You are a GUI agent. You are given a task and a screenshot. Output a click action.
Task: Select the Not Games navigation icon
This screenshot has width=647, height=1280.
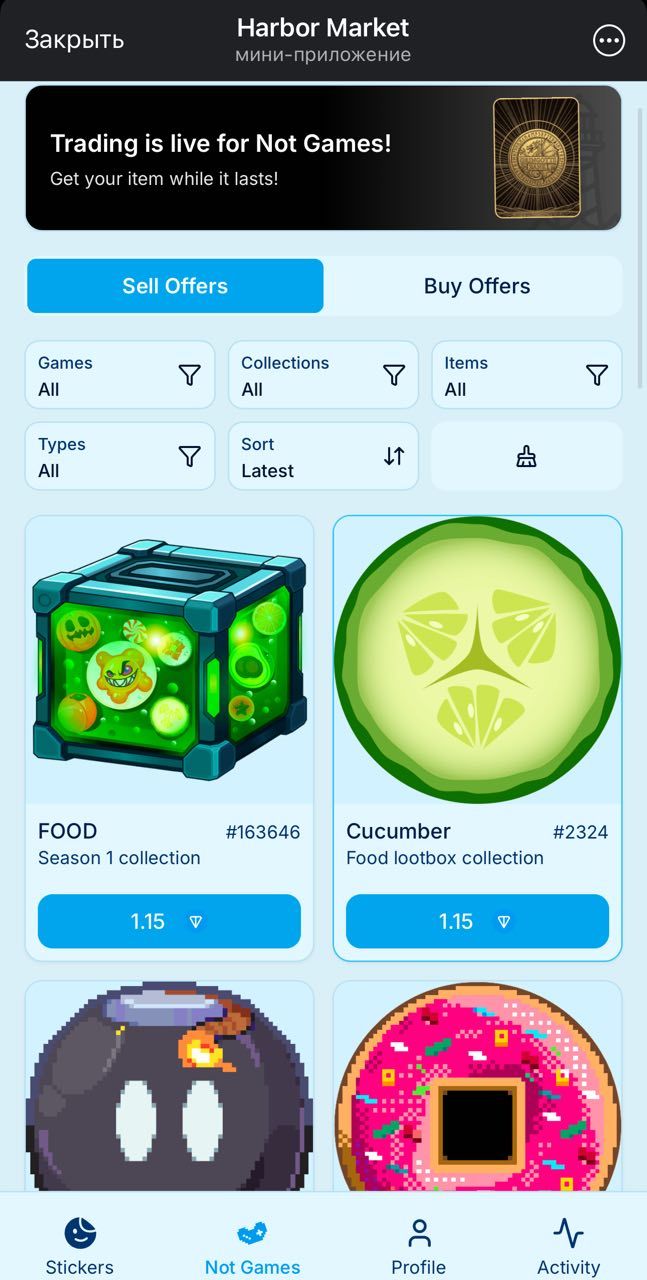click(252, 1235)
